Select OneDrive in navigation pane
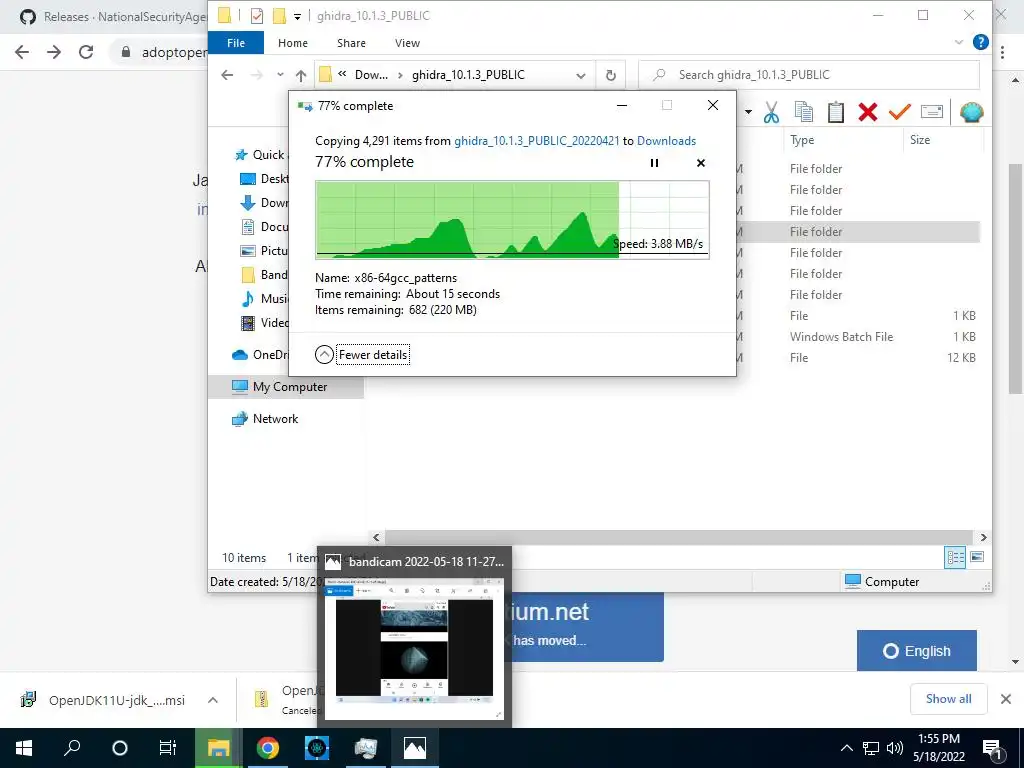This screenshot has width=1024, height=768. point(261,355)
